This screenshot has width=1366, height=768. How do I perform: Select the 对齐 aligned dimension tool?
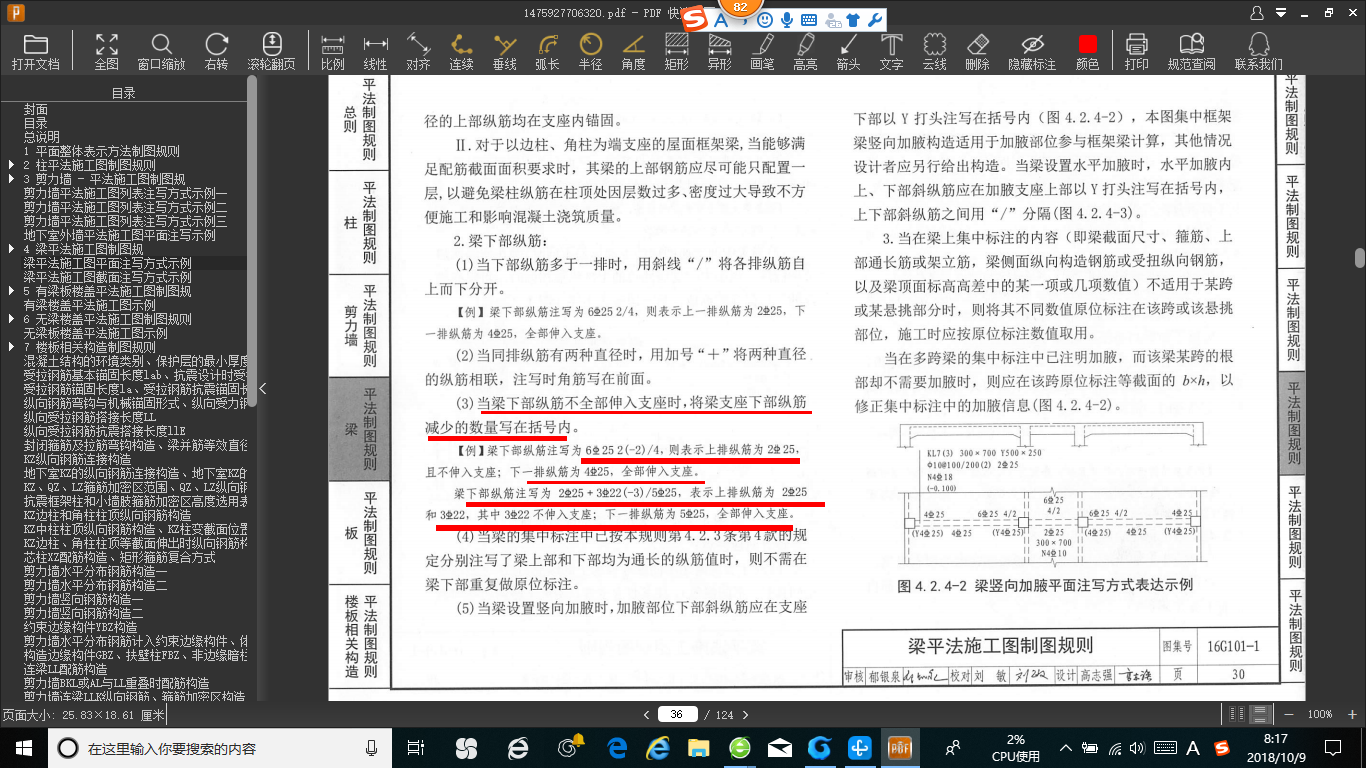coord(418,52)
